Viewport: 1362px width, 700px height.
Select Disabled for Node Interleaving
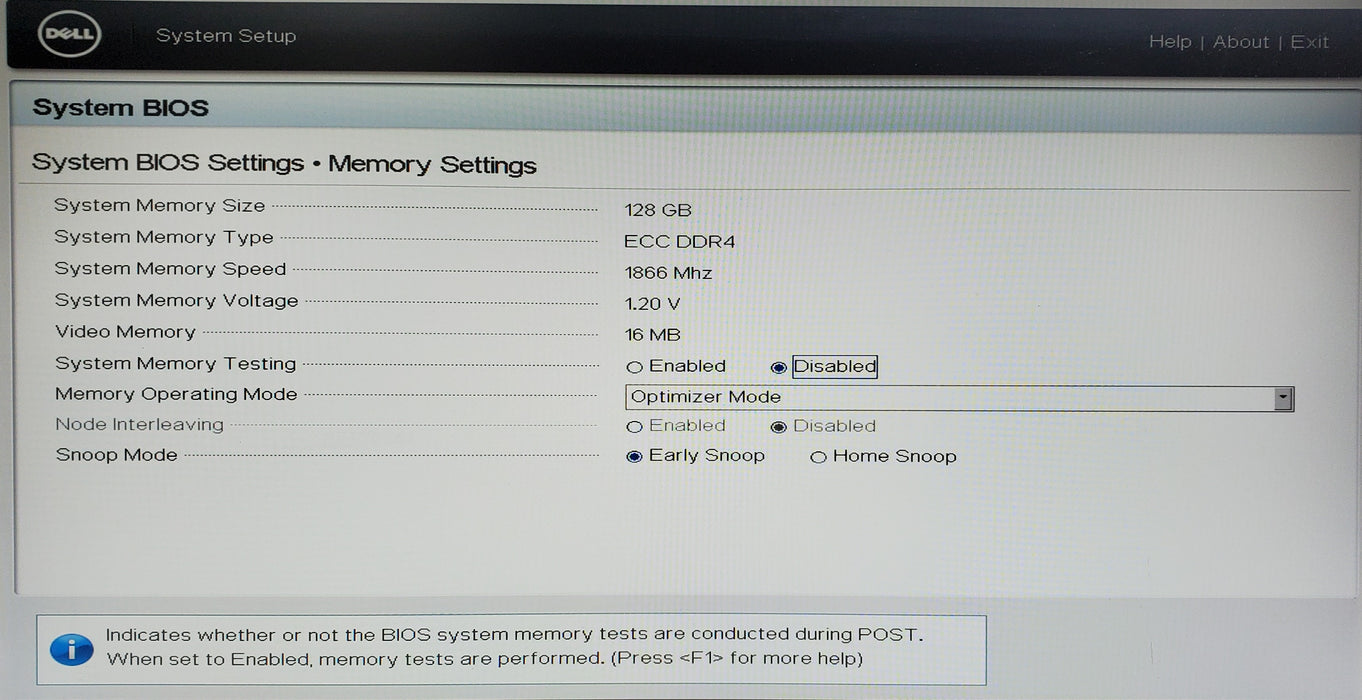pos(779,426)
